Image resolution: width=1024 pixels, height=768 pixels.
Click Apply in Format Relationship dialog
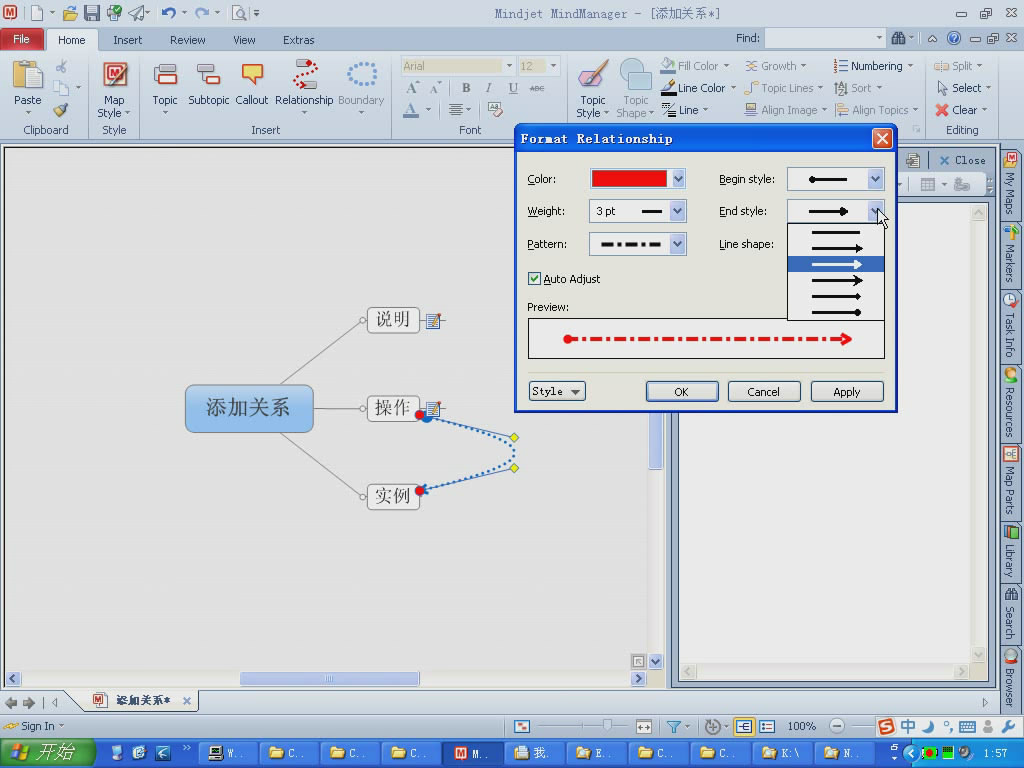tap(847, 392)
